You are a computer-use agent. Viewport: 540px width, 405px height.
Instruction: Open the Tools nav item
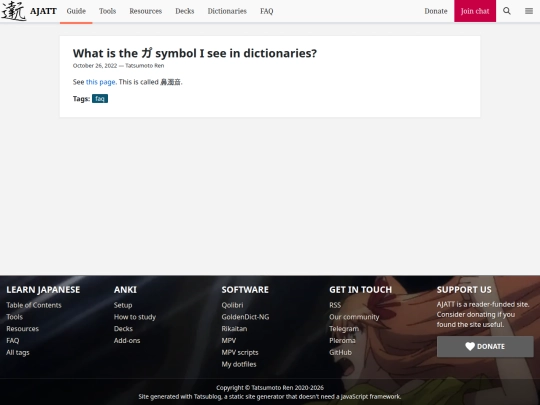[107, 11]
